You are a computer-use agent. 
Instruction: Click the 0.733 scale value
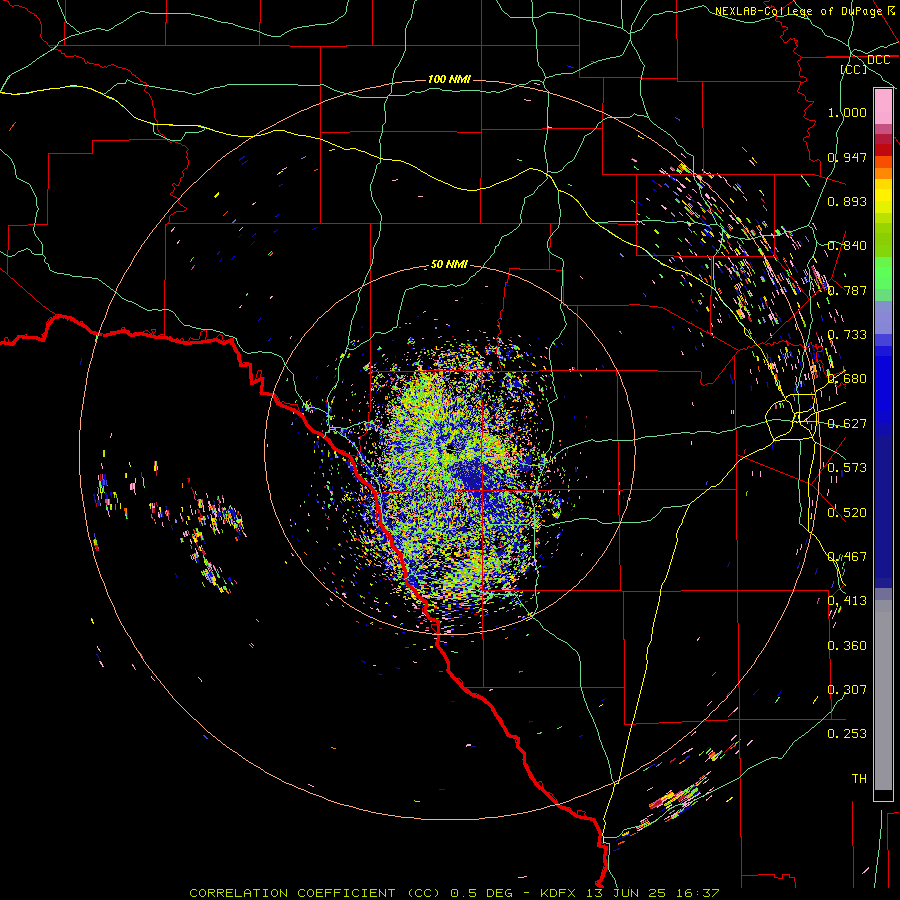tap(847, 335)
